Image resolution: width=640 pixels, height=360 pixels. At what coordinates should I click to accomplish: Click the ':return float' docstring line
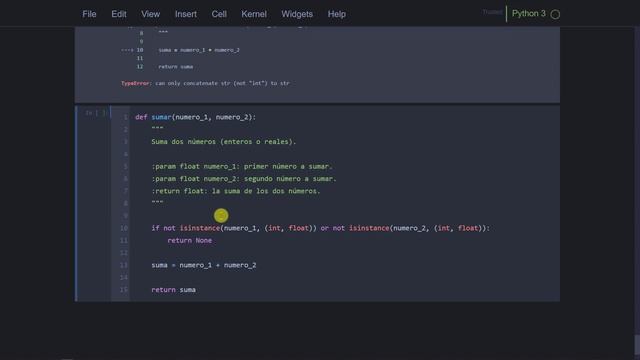pos(236,191)
